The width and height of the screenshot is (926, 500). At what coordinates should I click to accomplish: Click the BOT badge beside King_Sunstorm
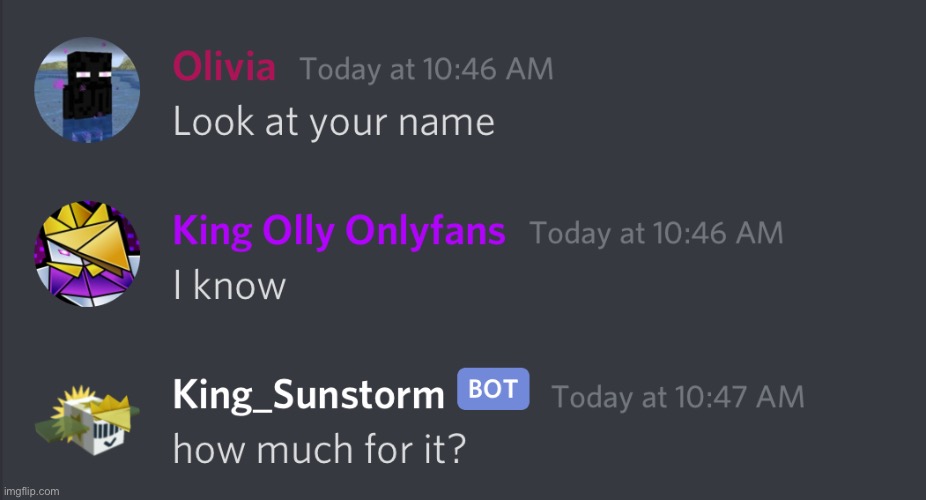click(x=493, y=389)
